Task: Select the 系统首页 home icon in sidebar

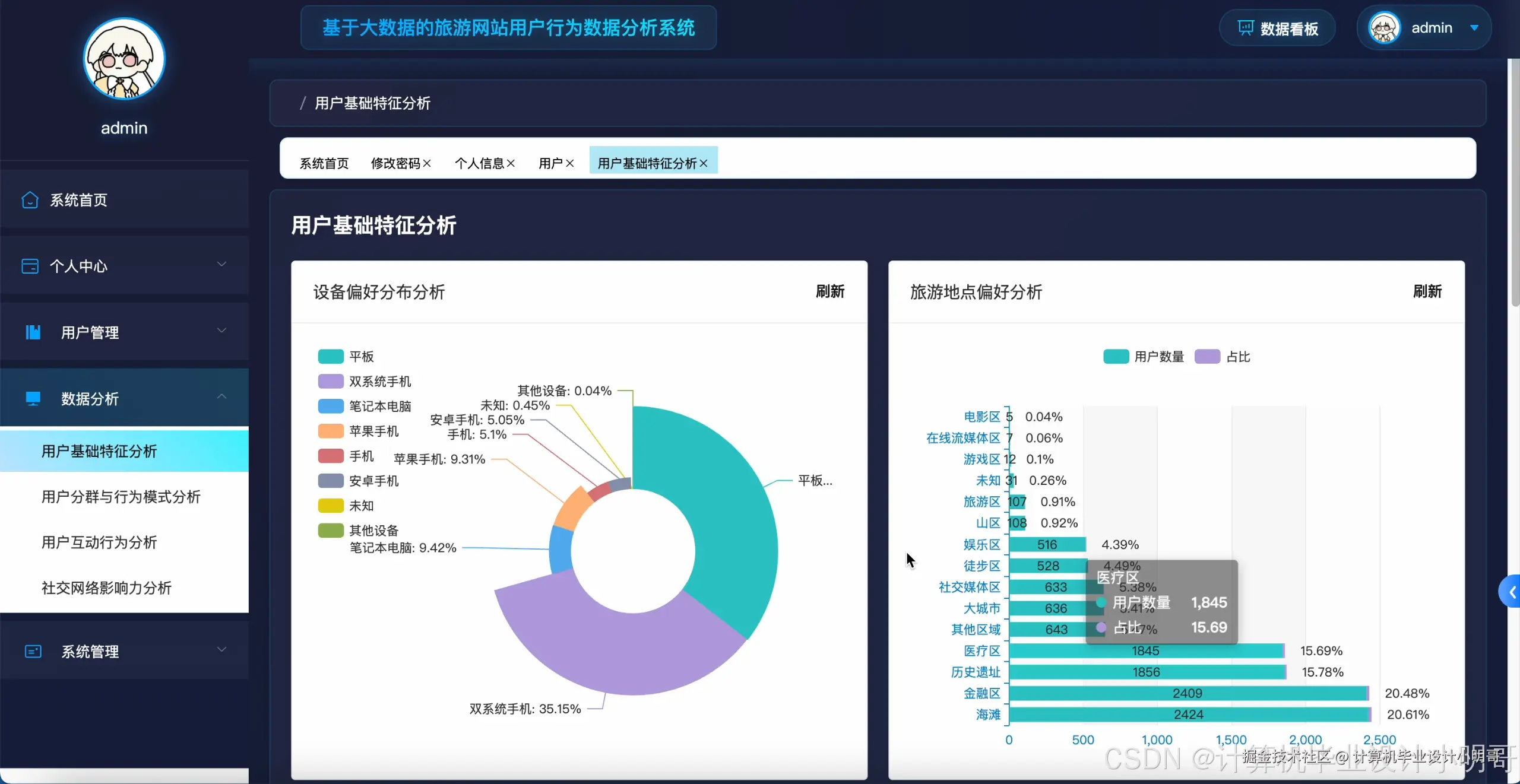Action: [x=29, y=200]
